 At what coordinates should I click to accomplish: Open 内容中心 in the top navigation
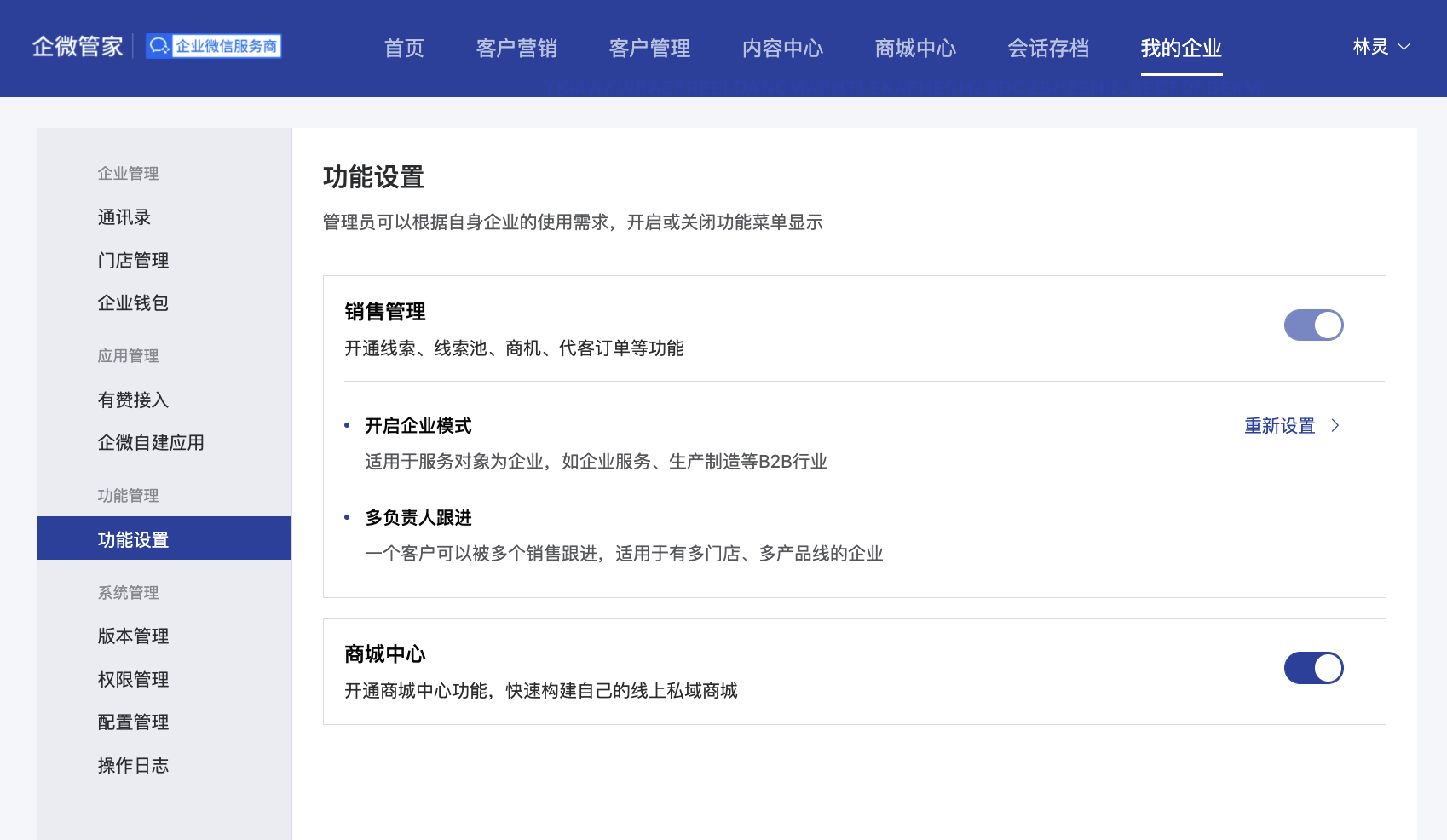click(x=782, y=48)
